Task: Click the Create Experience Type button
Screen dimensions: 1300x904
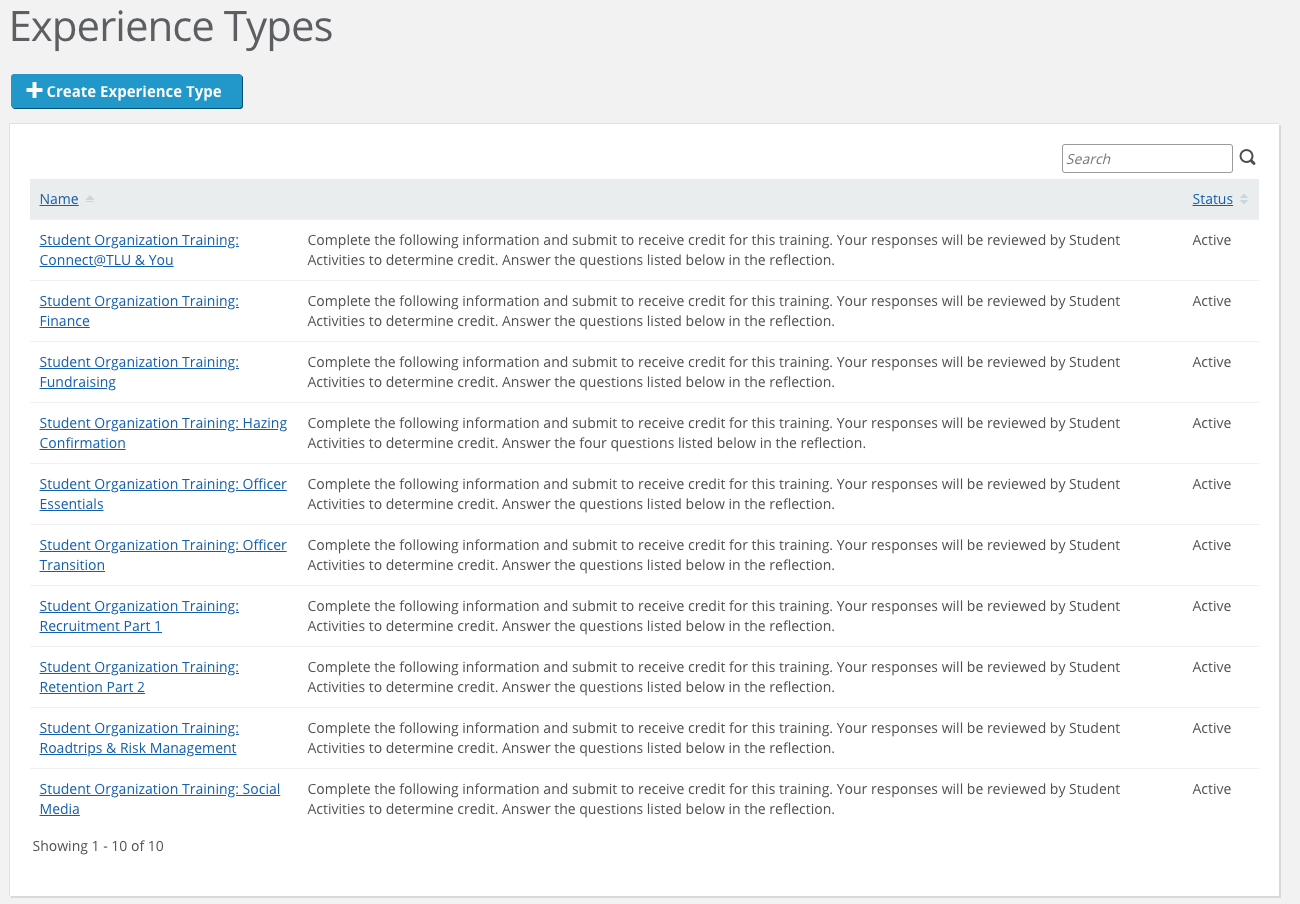Action: pyautogui.click(x=127, y=91)
